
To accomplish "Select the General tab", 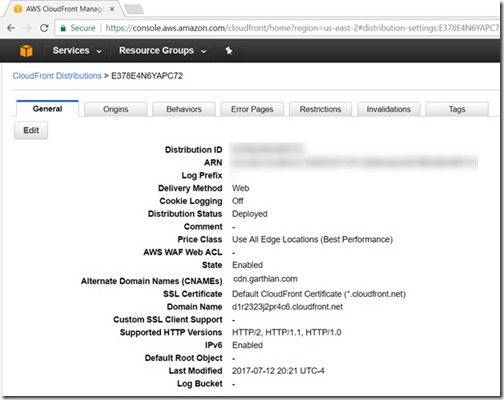I will tap(47, 109).
